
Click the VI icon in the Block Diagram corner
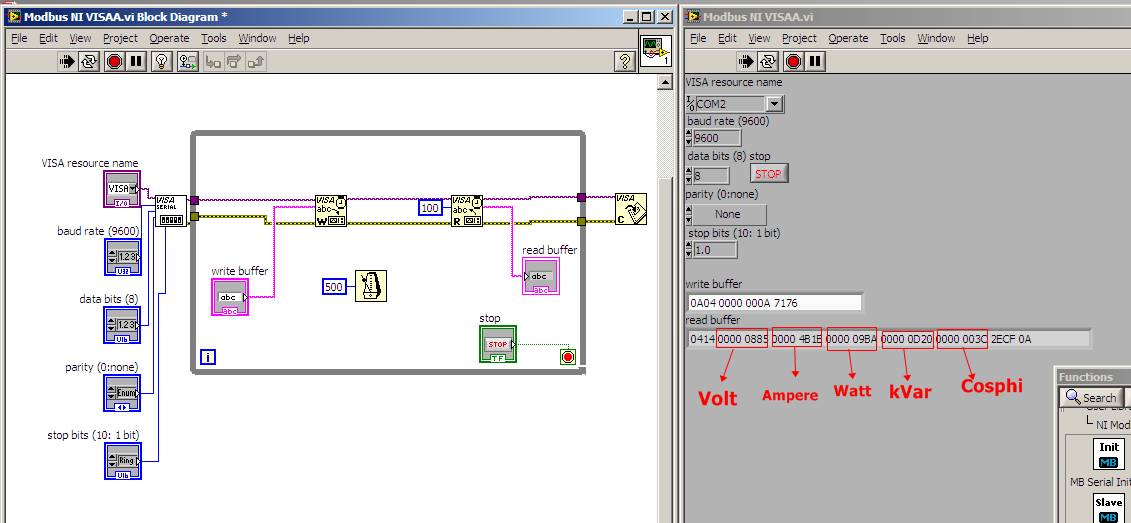(656, 53)
